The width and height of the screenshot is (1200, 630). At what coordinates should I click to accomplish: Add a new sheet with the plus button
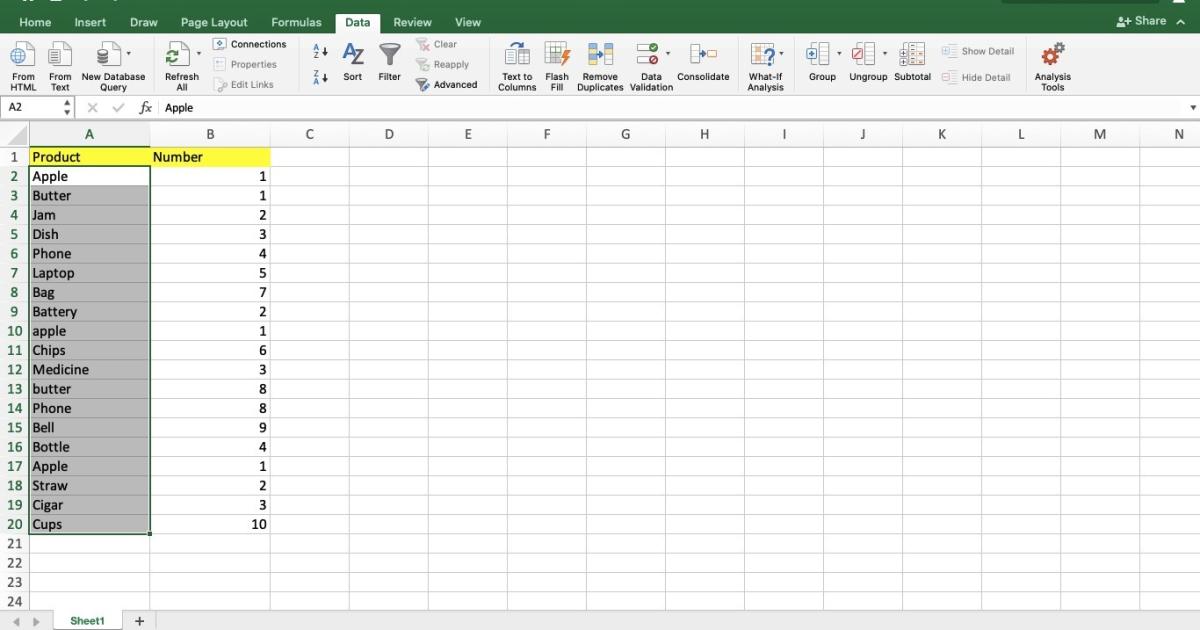click(x=139, y=621)
